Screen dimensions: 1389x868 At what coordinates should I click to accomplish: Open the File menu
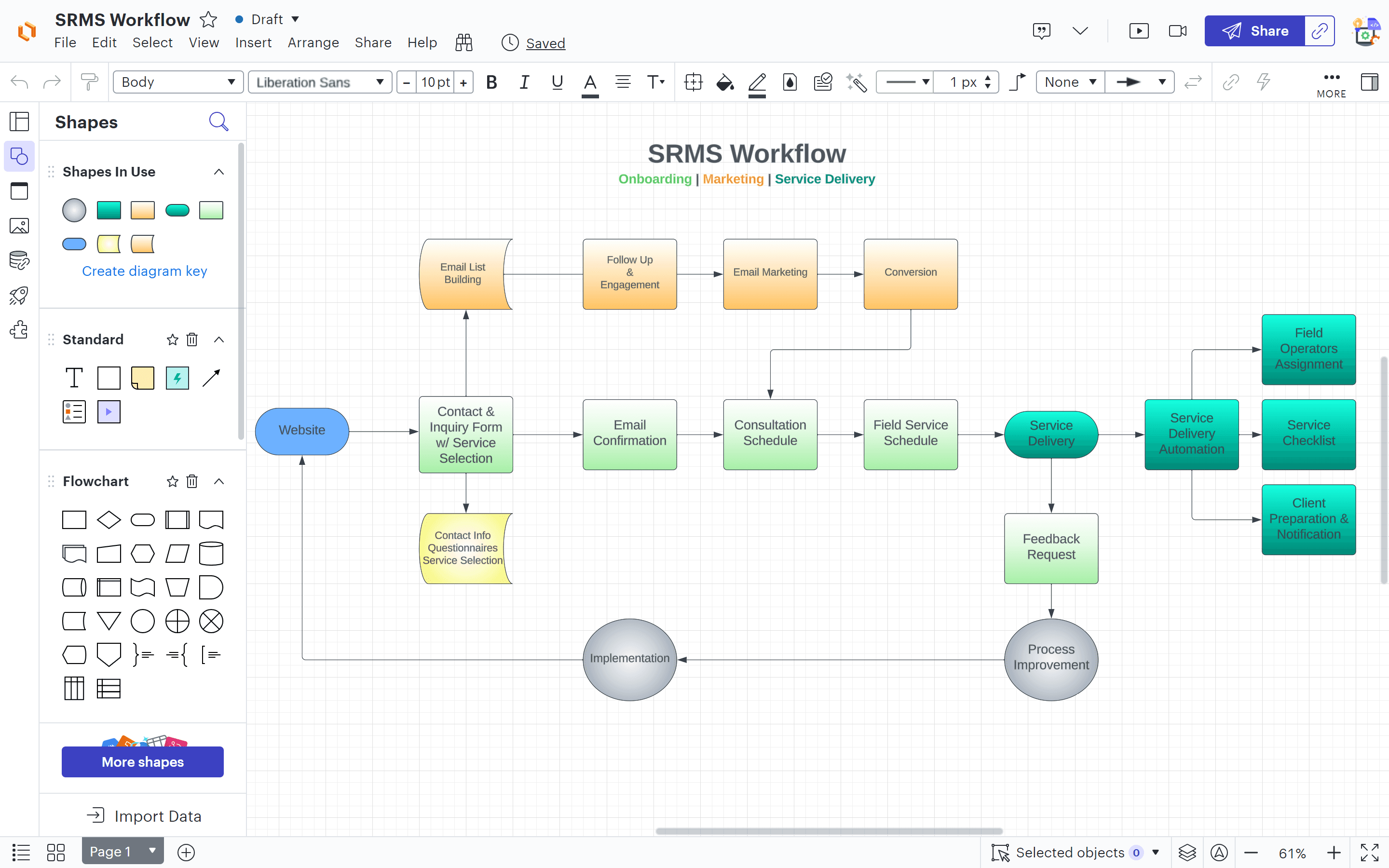pos(65,42)
